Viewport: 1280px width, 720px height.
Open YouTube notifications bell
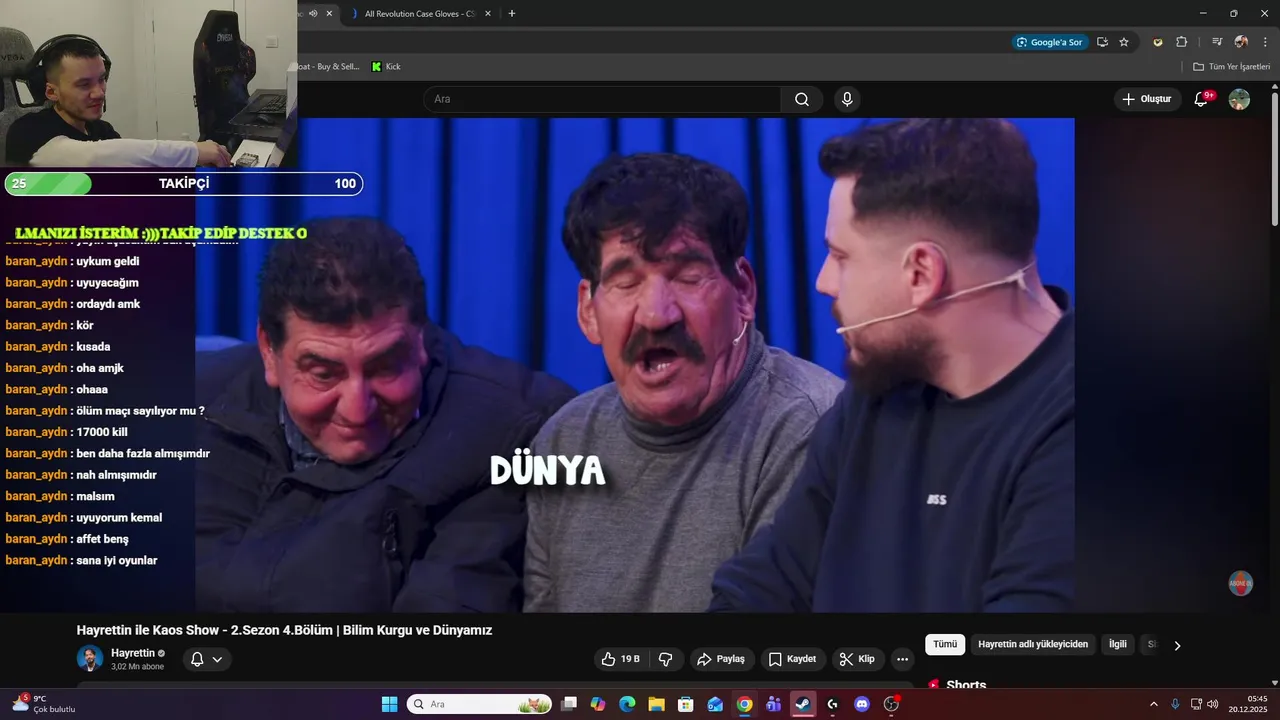[1202, 99]
